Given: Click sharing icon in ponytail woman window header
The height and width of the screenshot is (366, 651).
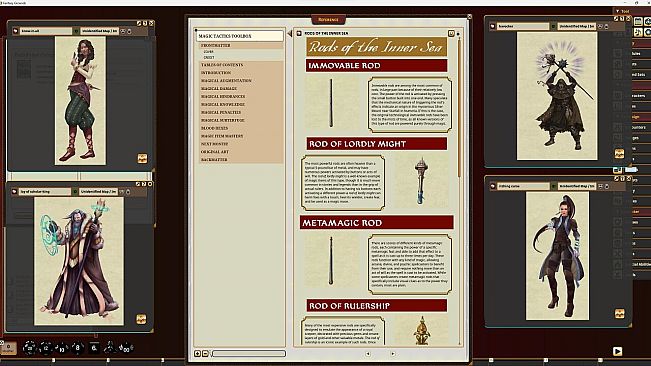Looking at the screenshot, I should 600,186.
